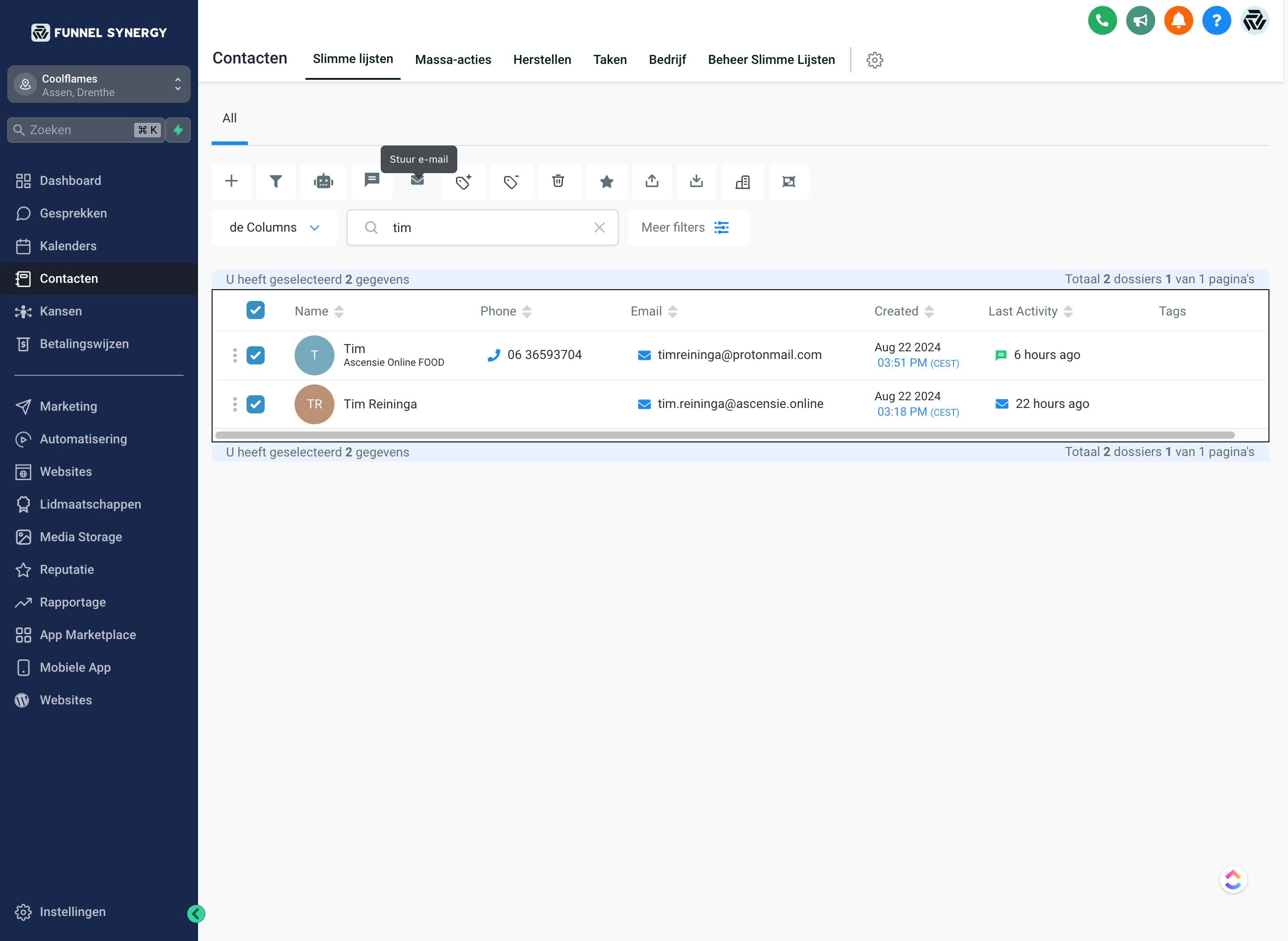Deselect the Tim Ascensie Online FOOD row checkbox
The image size is (1288, 941).
pos(255,355)
